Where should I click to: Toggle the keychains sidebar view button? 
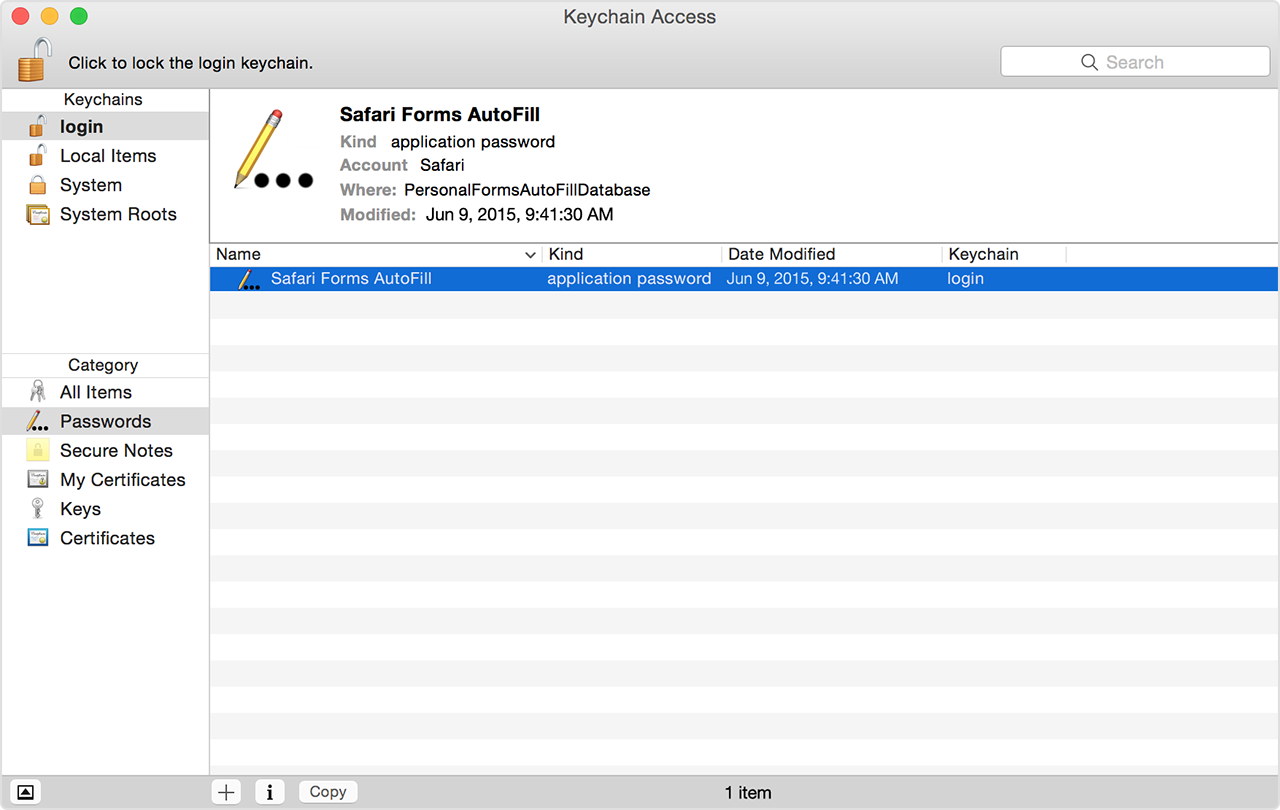(26, 792)
